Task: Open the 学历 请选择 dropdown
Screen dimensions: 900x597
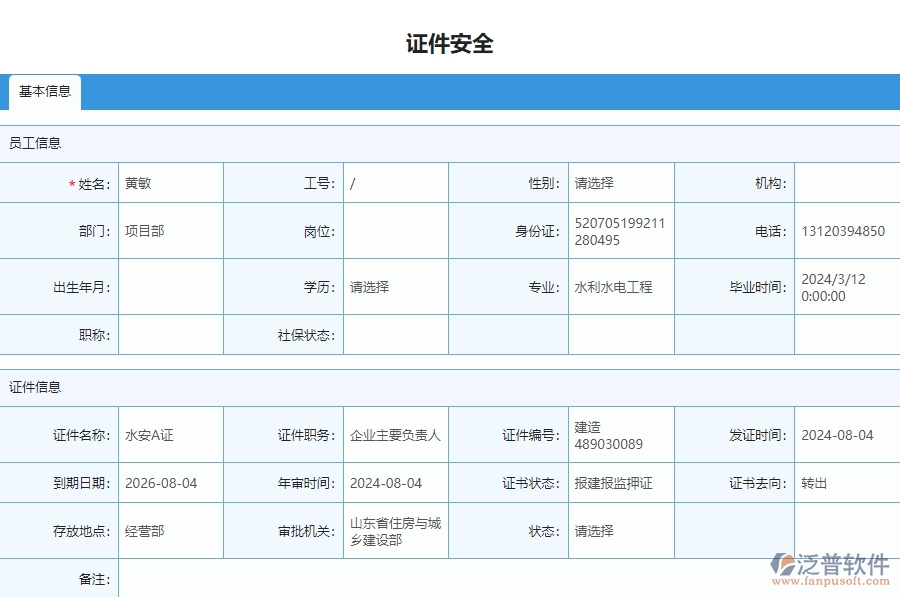Action: click(395, 286)
